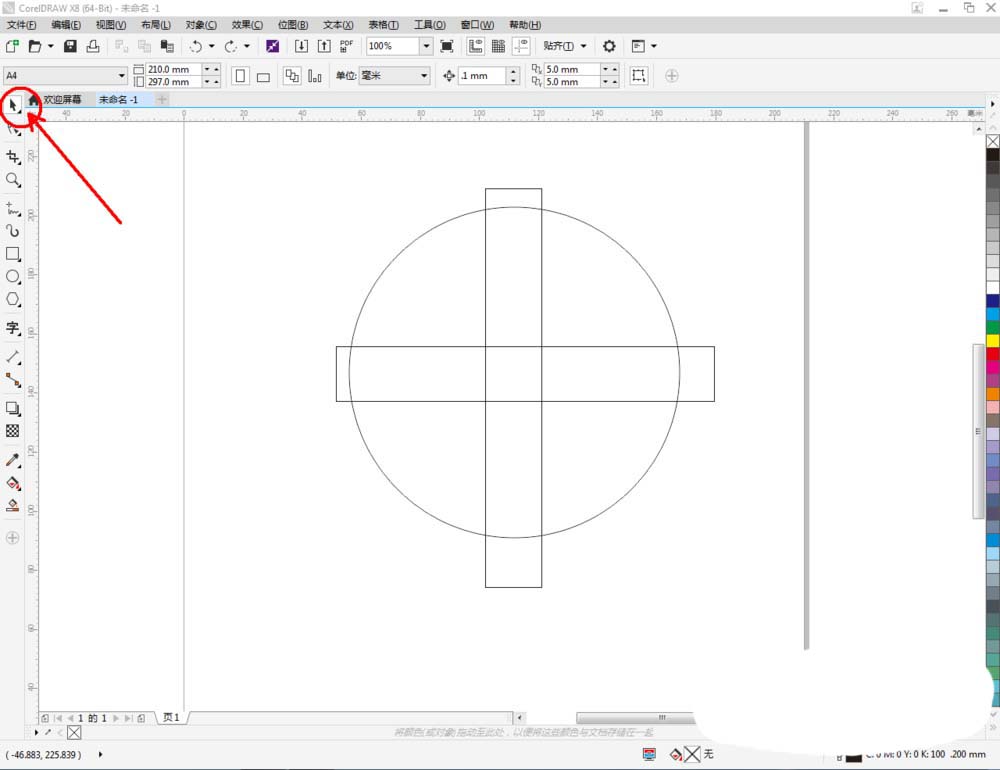Switch page to landscape orientation
The image size is (1000, 770).
[x=263, y=76]
